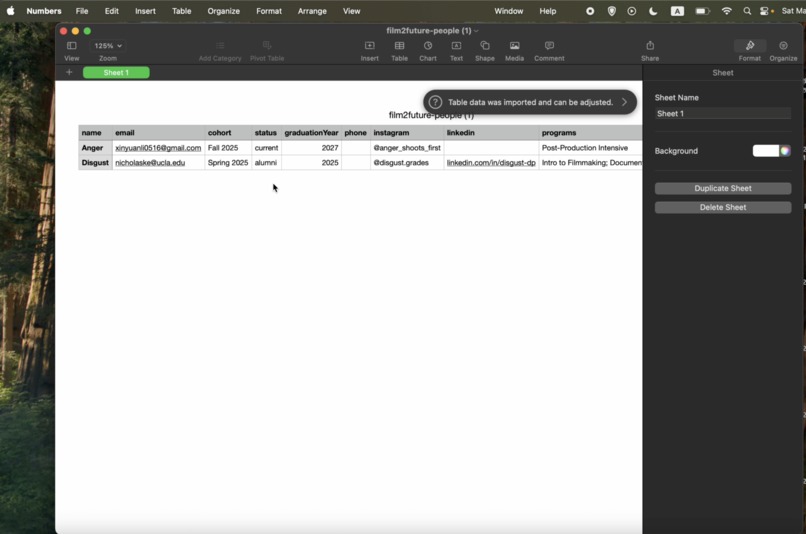The image size is (806, 534).
Task: Click the Share toolbar icon
Action: tap(650, 46)
